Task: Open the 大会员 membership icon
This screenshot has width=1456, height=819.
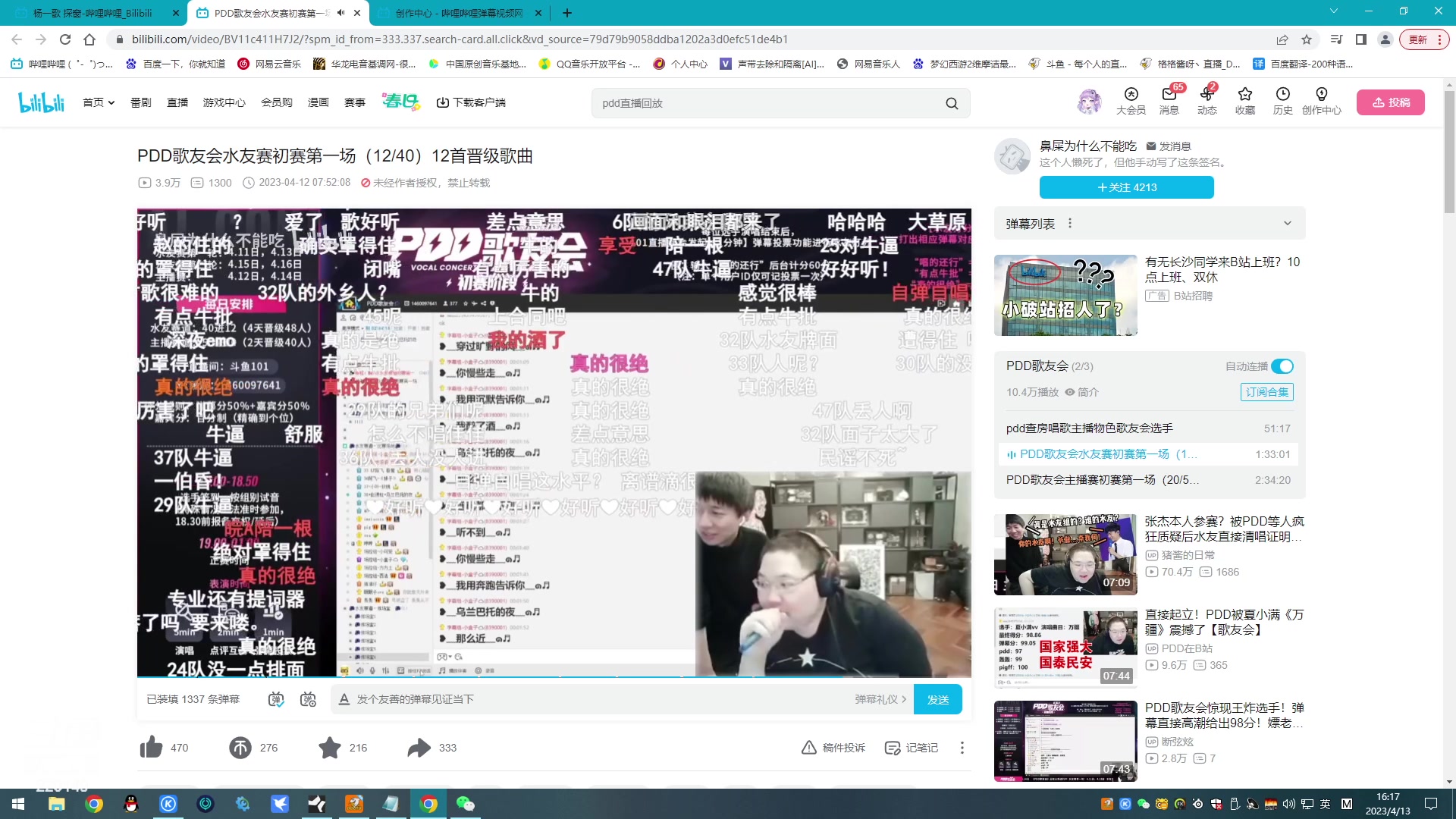Action: pyautogui.click(x=1131, y=101)
